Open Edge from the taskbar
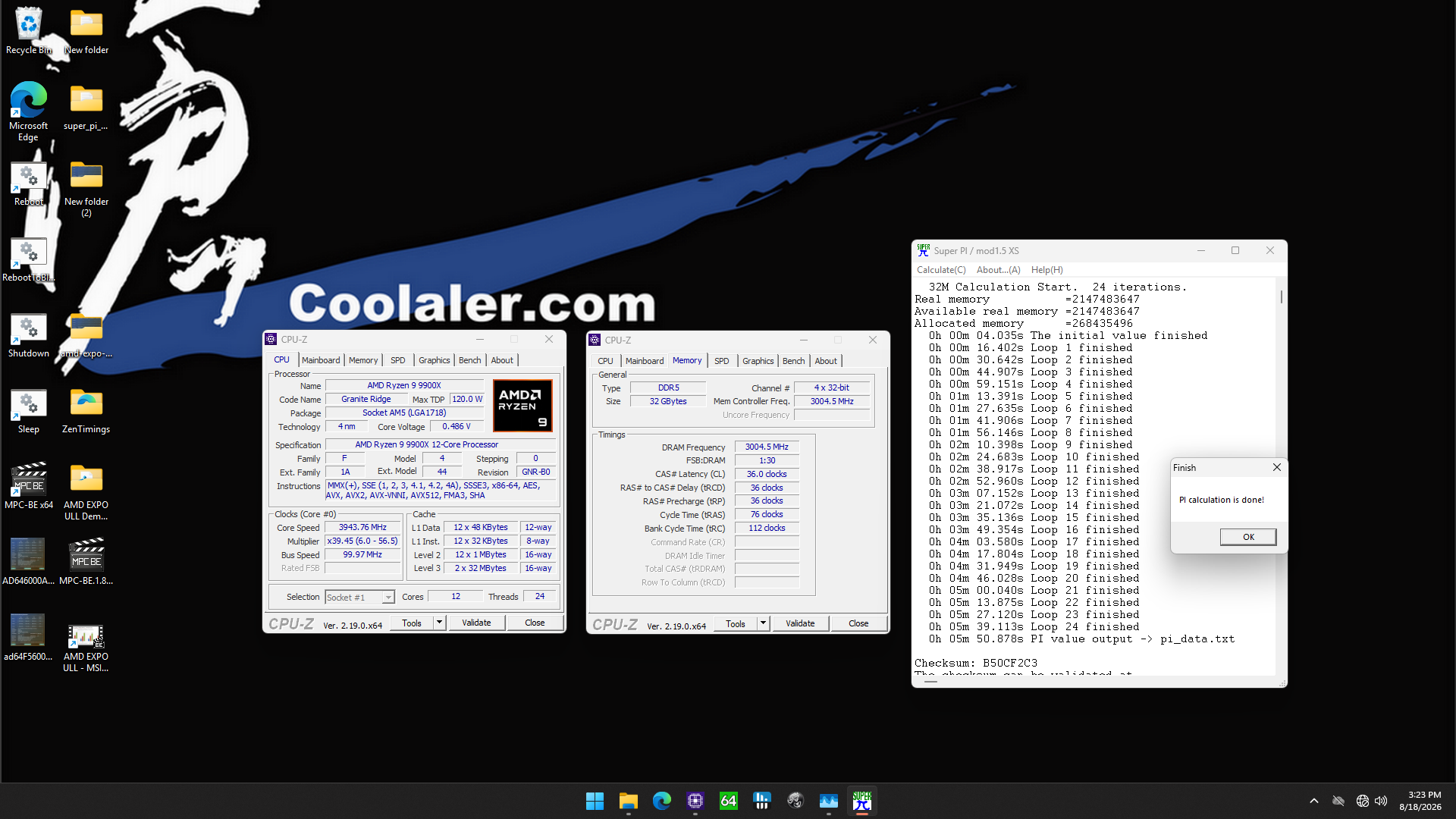The height and width of the screenshot is (819, 1456). (x=661, y=801)
